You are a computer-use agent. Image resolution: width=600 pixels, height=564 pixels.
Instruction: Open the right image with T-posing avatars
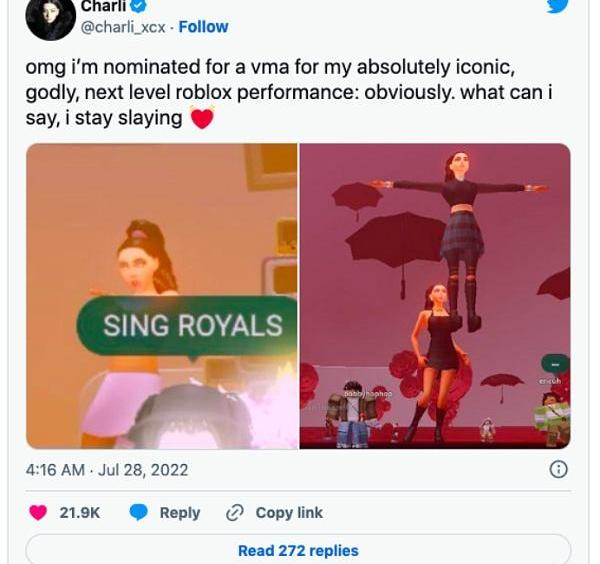click(435, 296)
